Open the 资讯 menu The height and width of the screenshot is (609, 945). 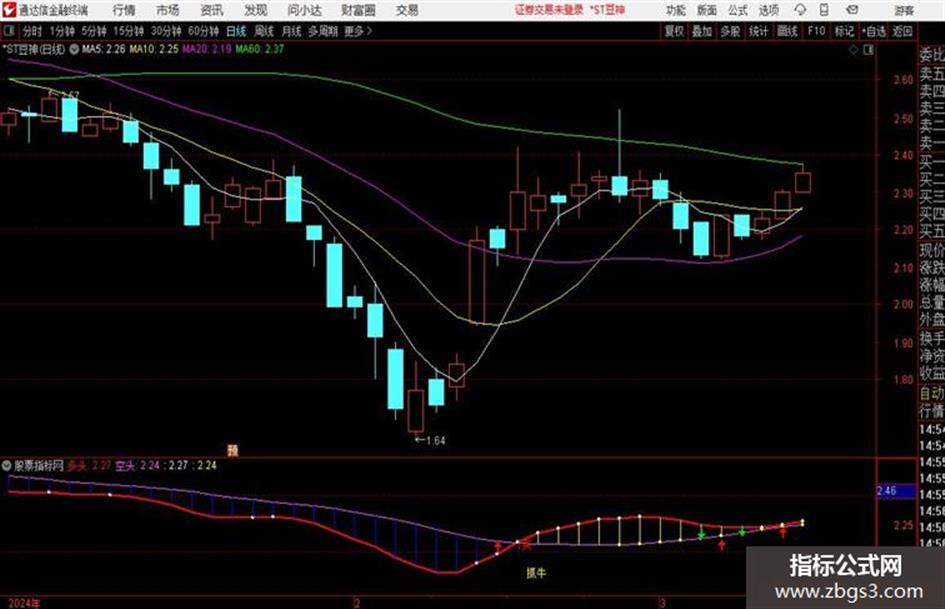[x=212, y=10]
